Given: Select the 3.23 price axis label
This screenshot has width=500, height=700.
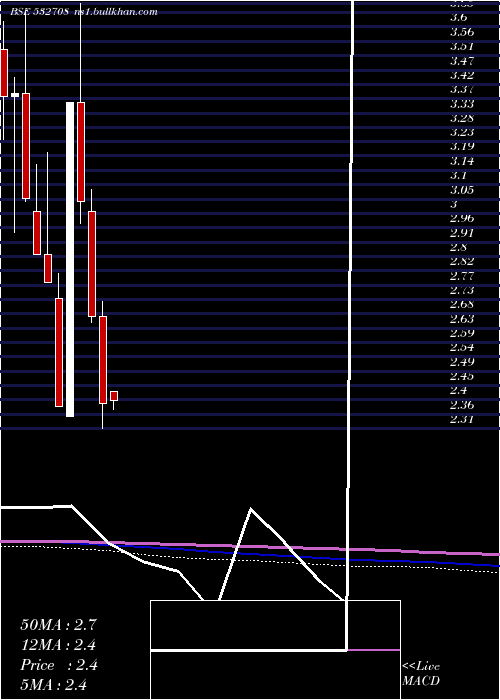Looking at the screenshot, I should pos(462,133).
